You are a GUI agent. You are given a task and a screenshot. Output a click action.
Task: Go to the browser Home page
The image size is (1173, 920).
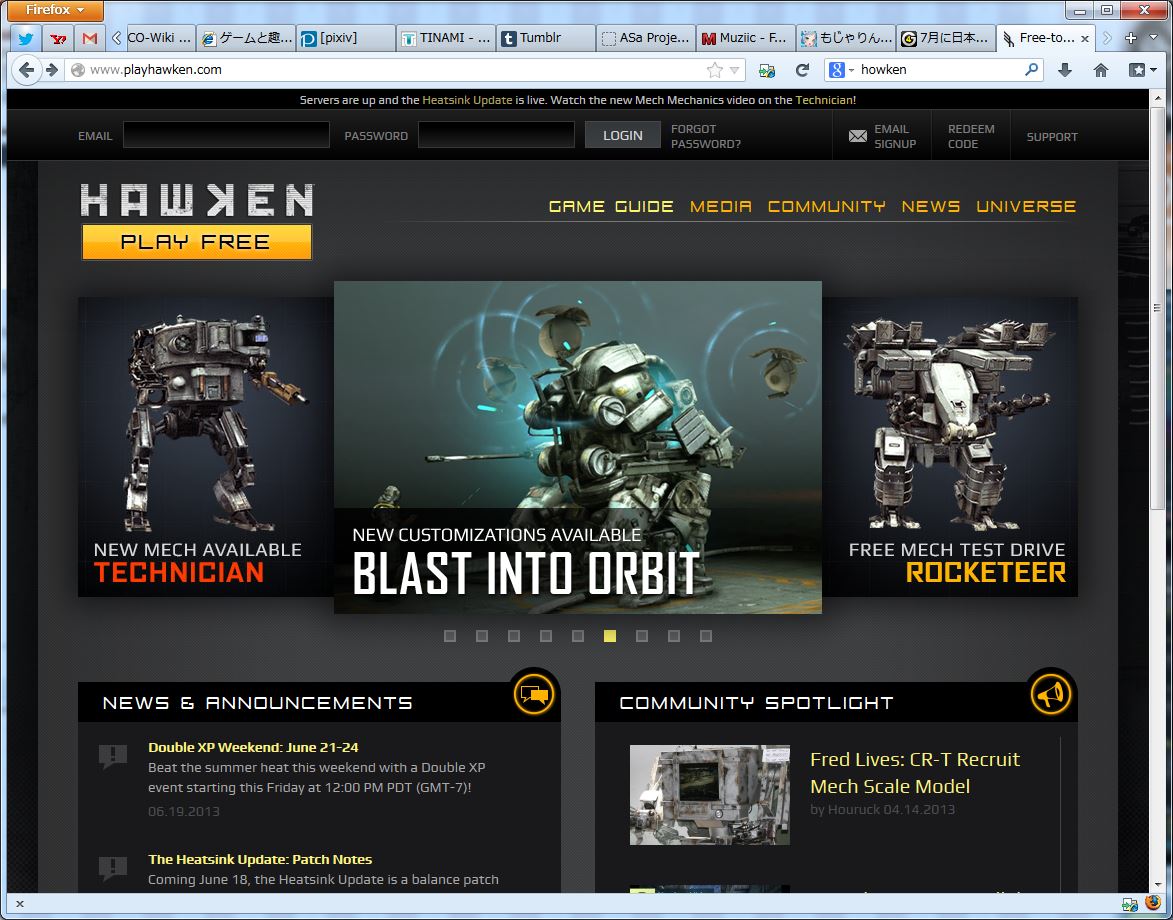[x=1100, y=70]
